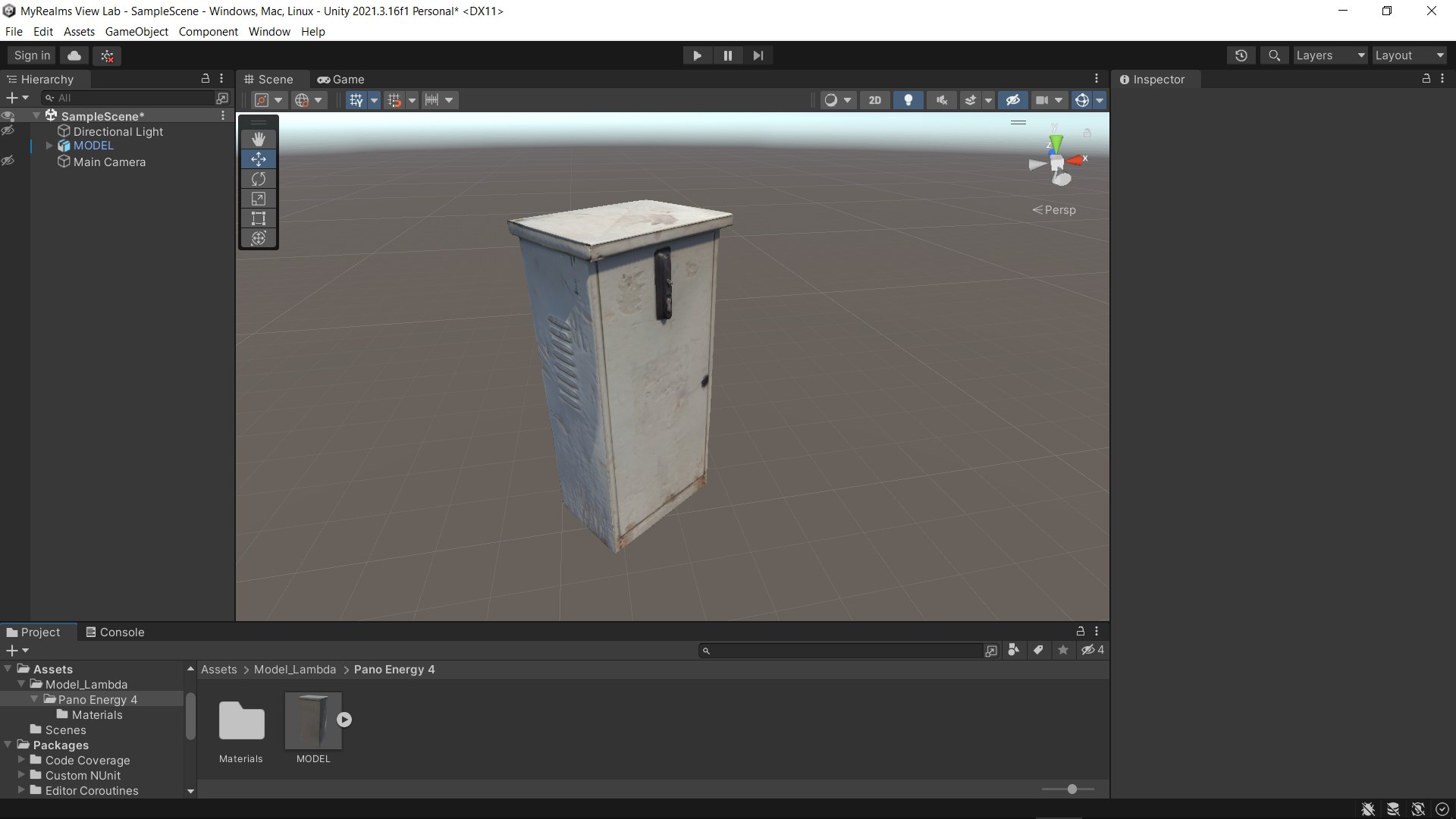The width and height of the screenshot is (1456, 819).
Task: Open the cloud services icon
Action: click(74, 55)
